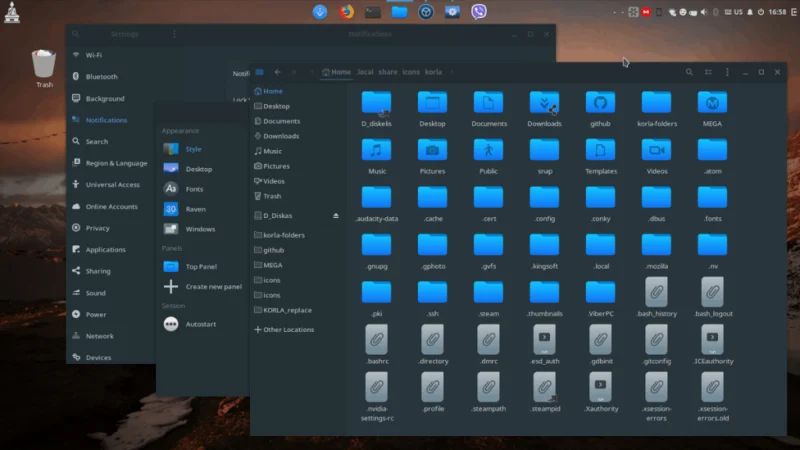Click Create new panel
Screen dimensions: 800x450
tap(203, 287)
